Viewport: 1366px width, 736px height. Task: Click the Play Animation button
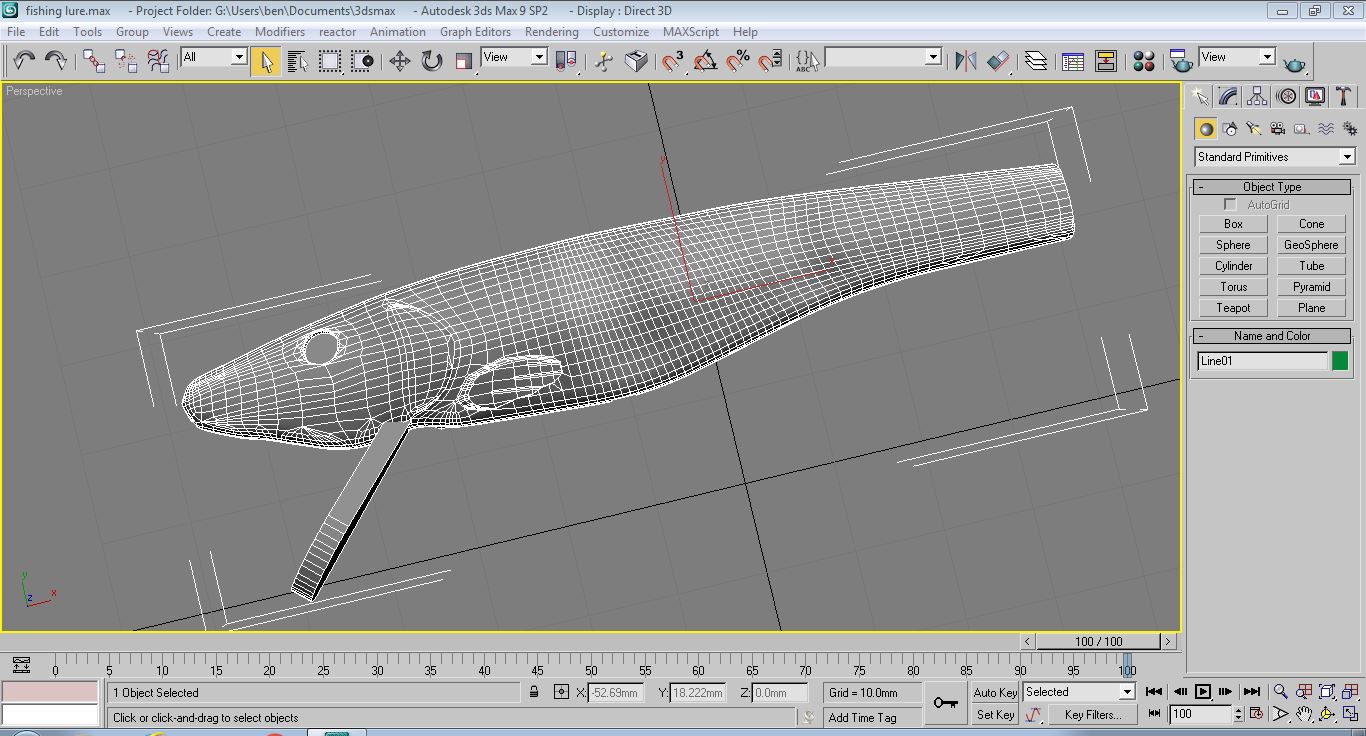click(x=1203, y=692)
